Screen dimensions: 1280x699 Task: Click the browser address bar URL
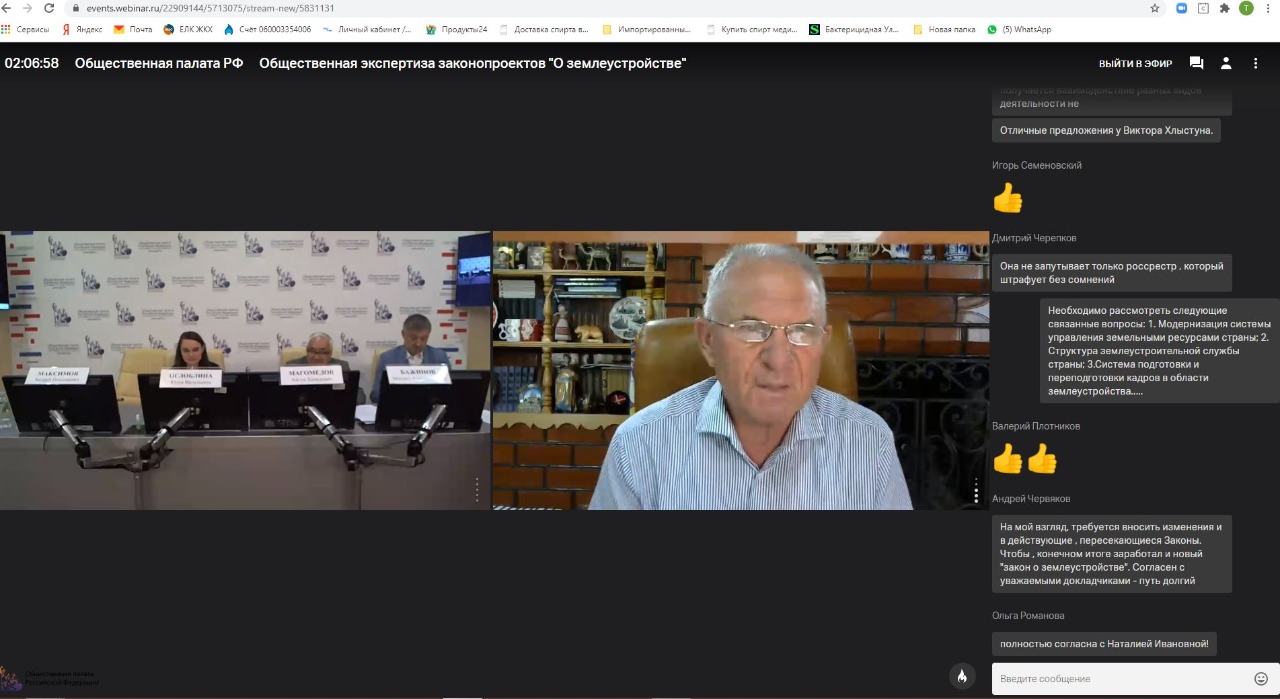coord(210,8)
